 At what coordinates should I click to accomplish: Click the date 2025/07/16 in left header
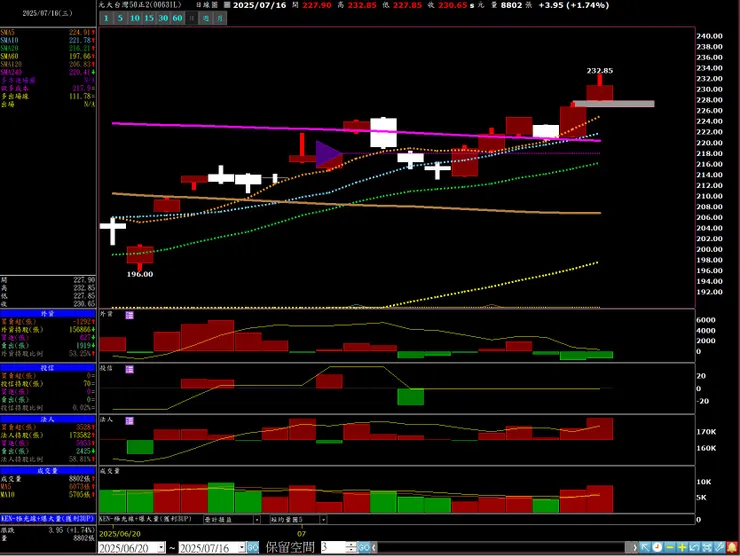(47, 13)
